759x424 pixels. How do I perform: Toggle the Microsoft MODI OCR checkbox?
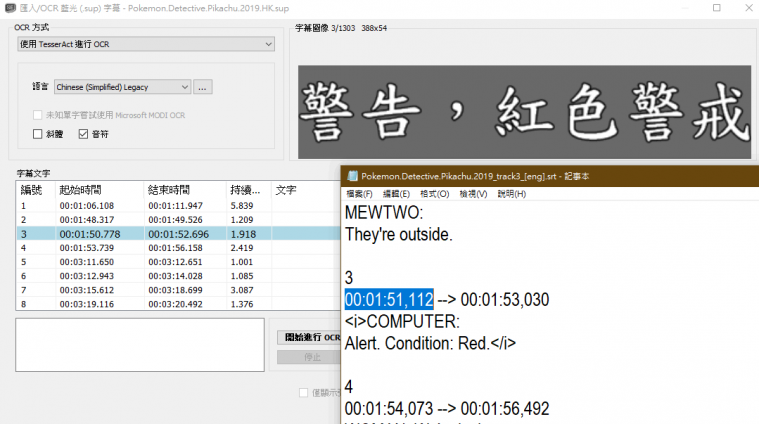click(37, 115)
